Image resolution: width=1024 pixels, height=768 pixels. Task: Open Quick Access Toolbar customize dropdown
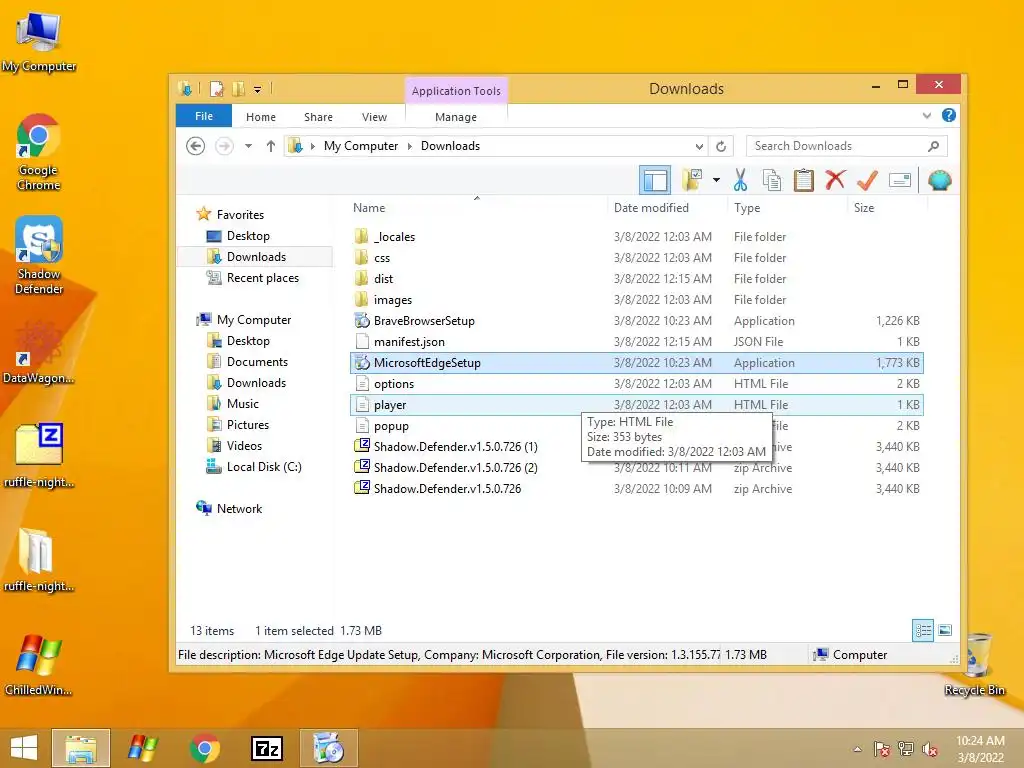257,89
